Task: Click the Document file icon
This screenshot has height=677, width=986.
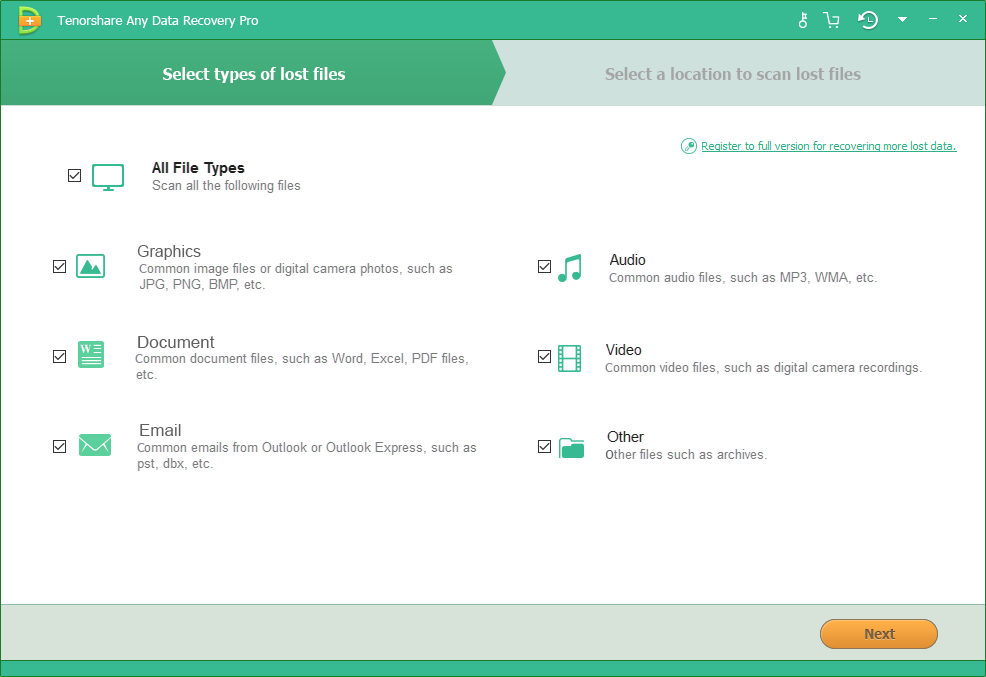Action: coord(91,354)
